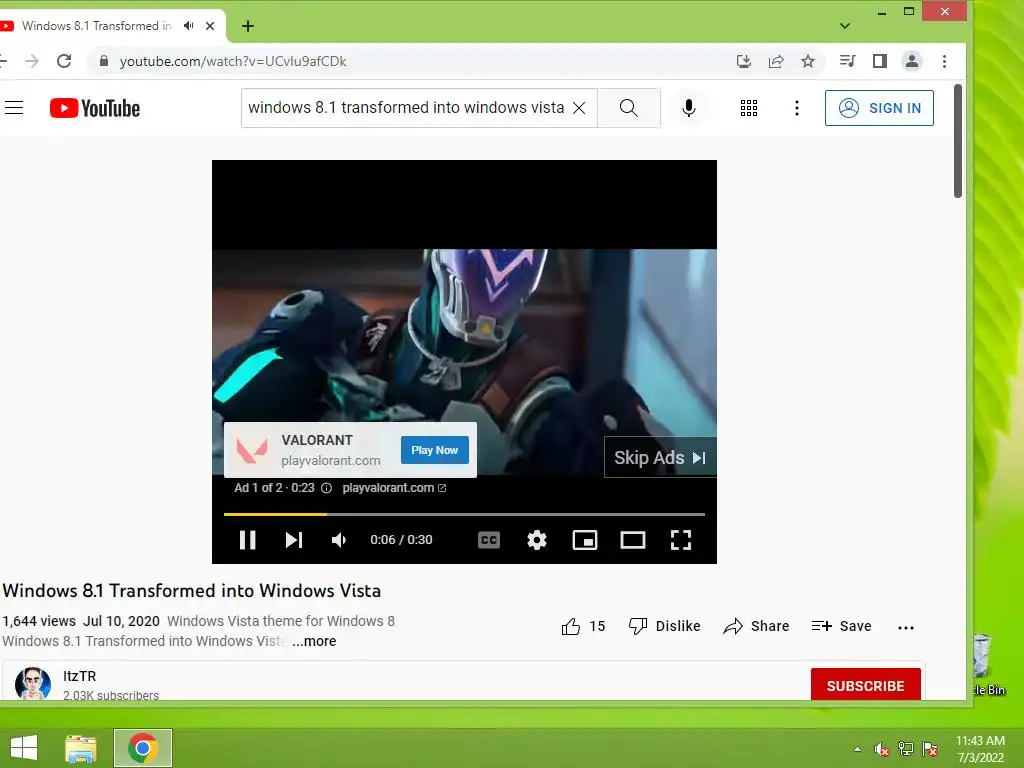Pause the video
1024x768 pixels.
248,539
